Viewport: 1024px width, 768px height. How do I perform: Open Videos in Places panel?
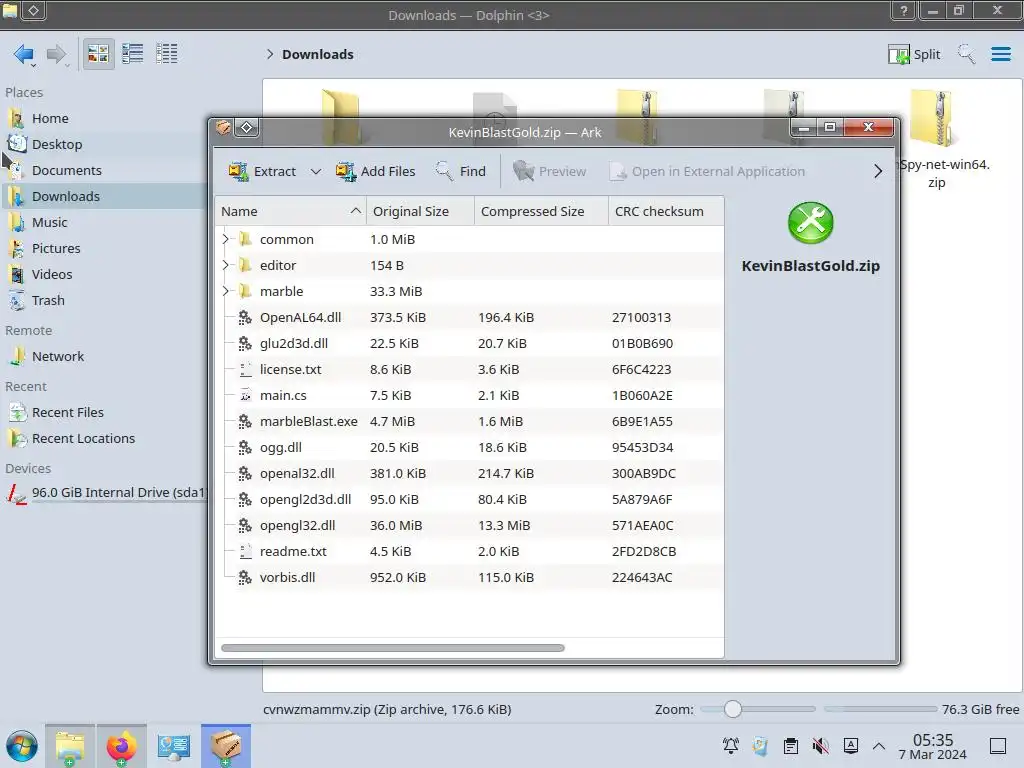(105, 275)
